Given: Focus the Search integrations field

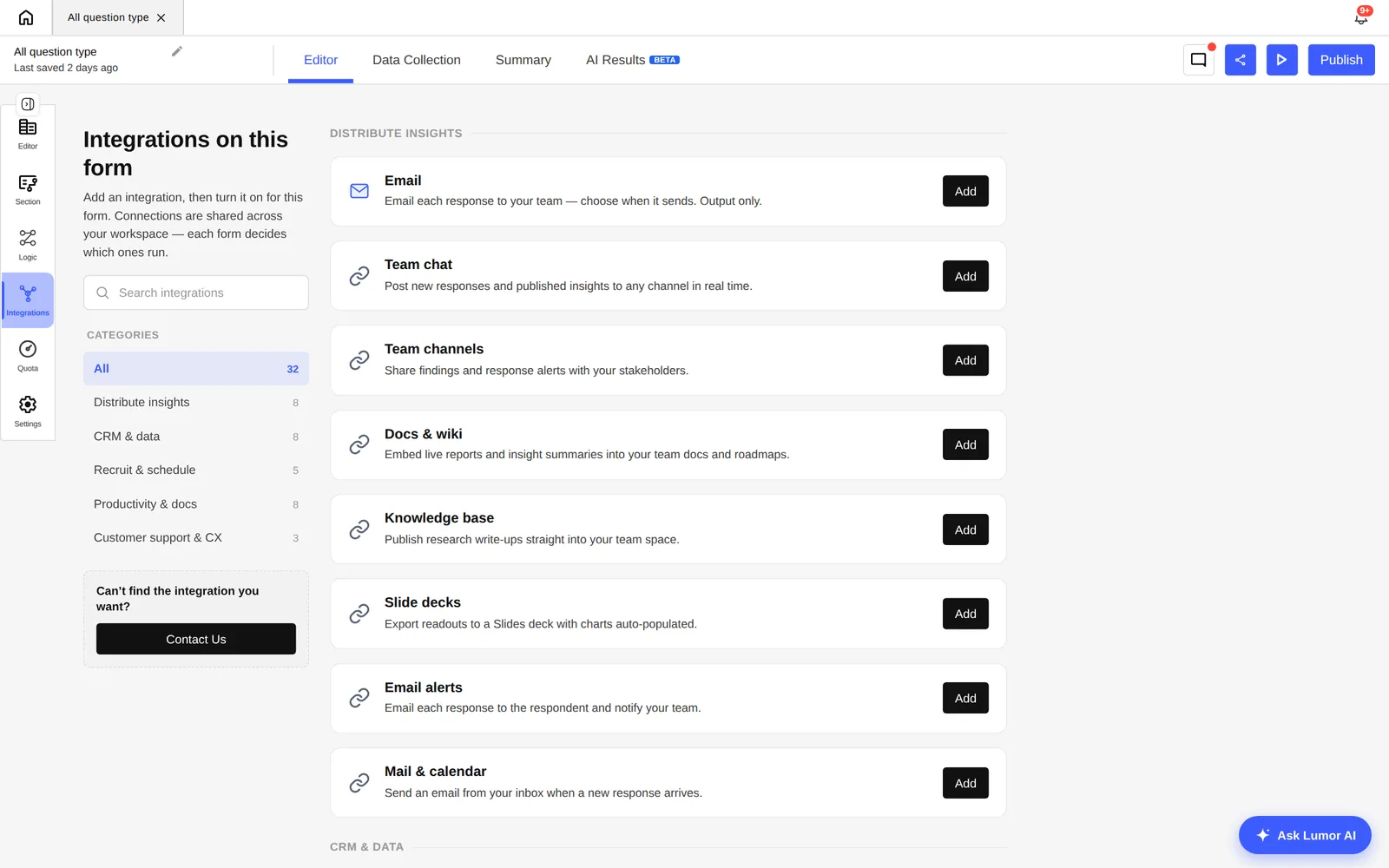Looking at the screenshot, I should coord(196,293).
